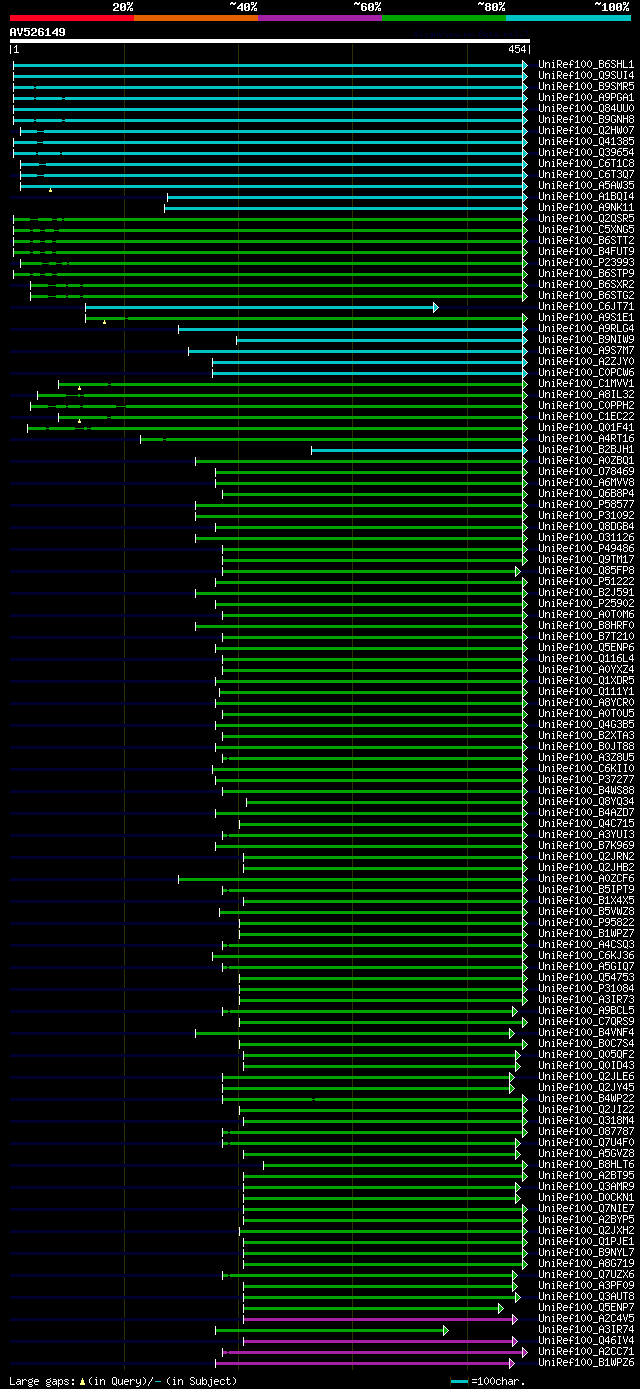This screenshot has width=640, height=1389.
Task: Select the UniRef100_O87787 label
Action: click(x=586, y=1131)
